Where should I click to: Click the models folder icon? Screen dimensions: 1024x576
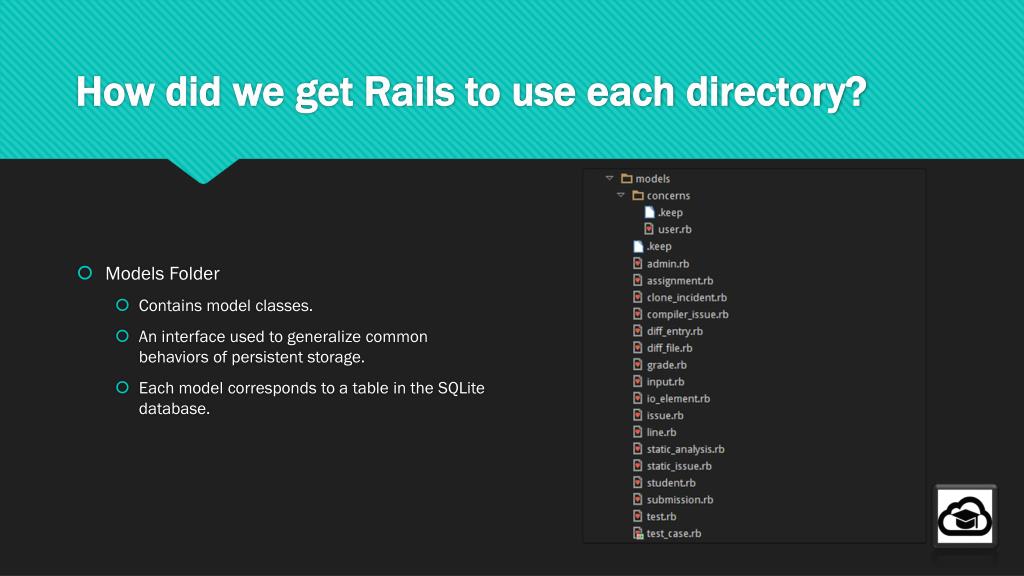point(627,178)
